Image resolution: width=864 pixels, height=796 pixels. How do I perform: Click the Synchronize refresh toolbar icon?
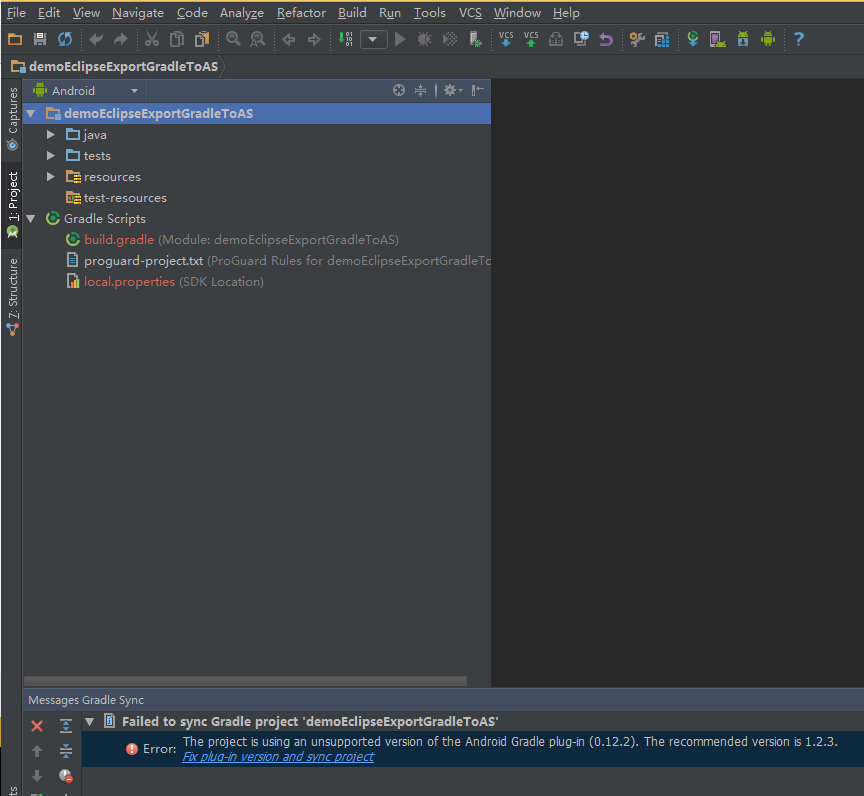coord(65,39)
